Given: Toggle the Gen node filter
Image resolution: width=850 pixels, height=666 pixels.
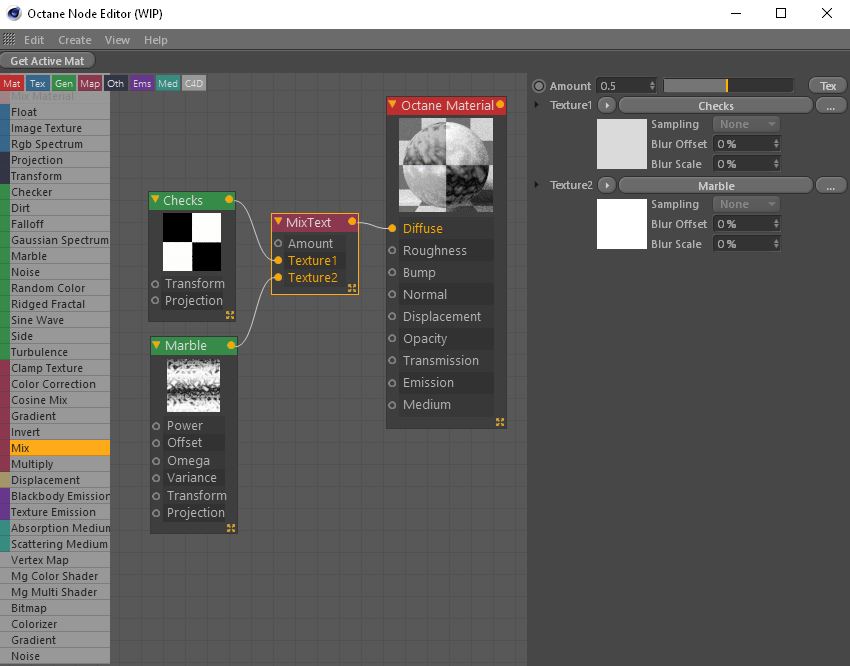Looking at the screenshot, I should [x=64, y=83].
